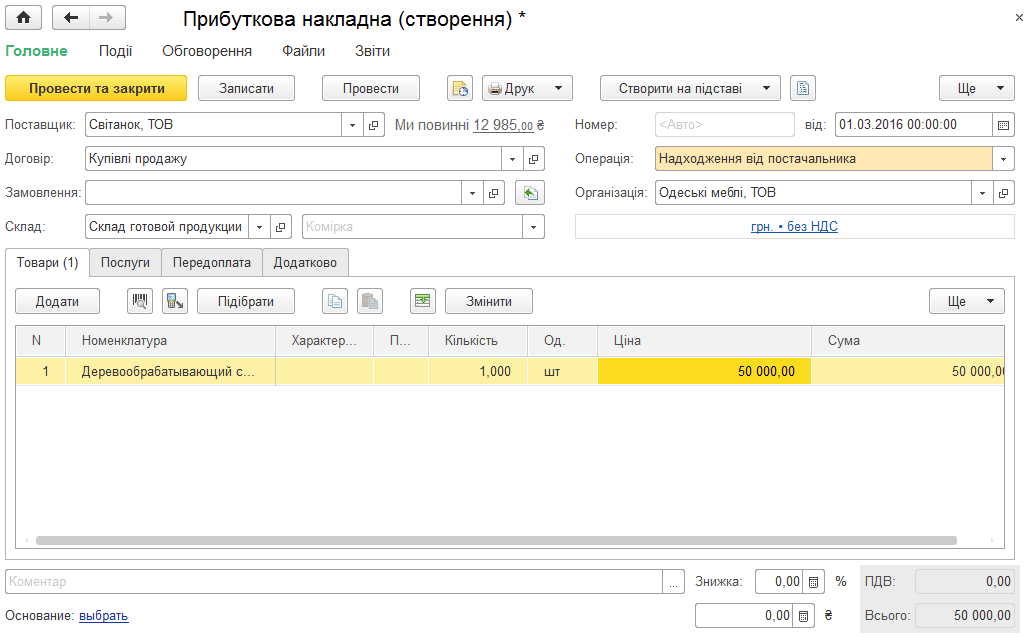The width and height of the screenshot is (1029, 638).
Task: Click Додати to add a row
Action: pyautogui.click(x=58, y=301)
